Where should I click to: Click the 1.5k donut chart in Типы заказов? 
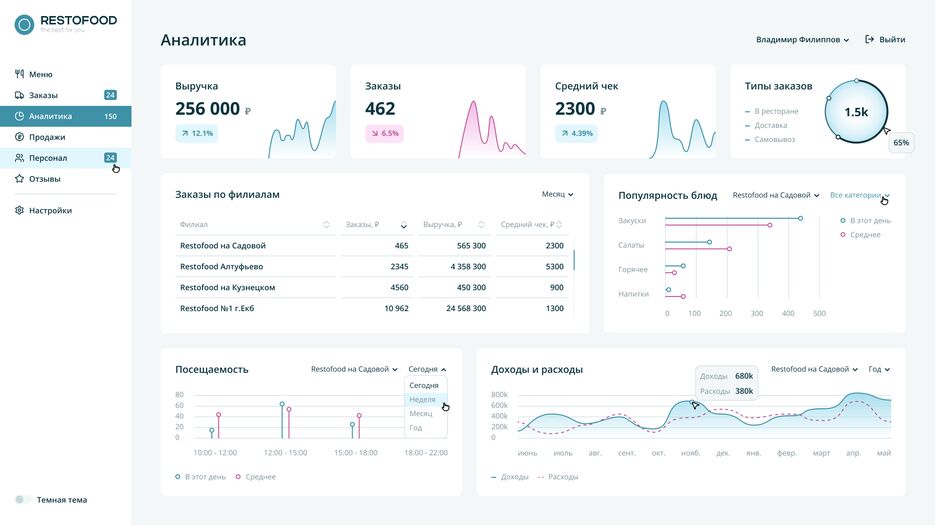(x=856, y=112)
